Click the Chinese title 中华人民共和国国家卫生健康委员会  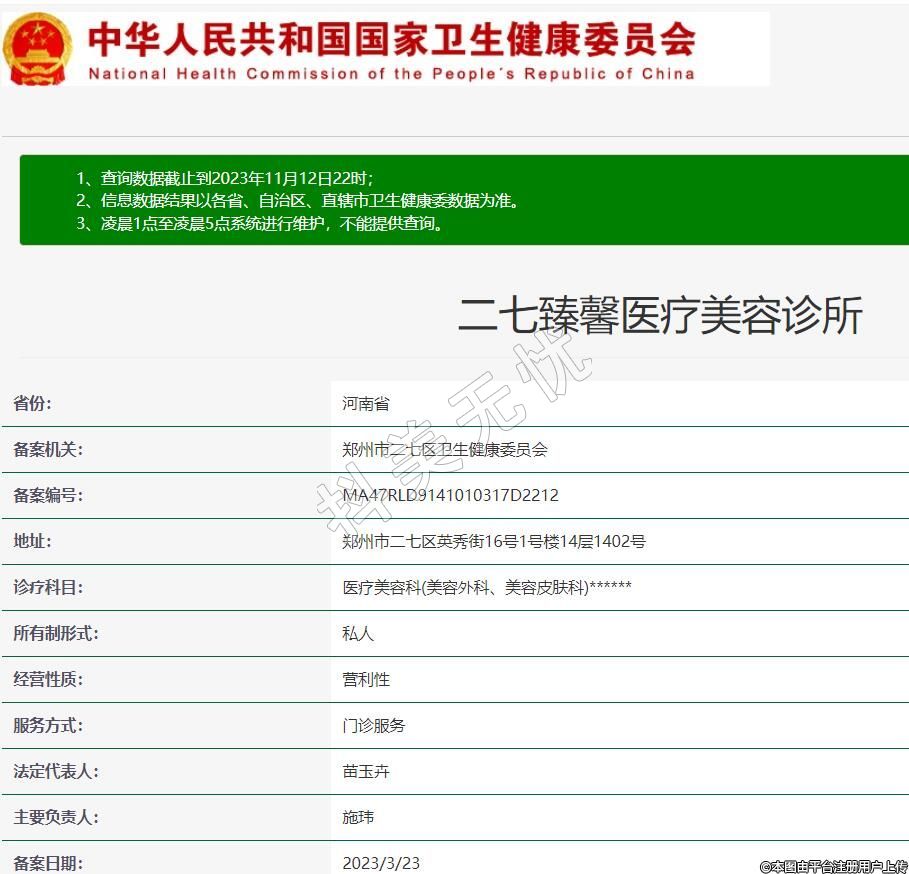pyautogui.click(x=391, y=39)
